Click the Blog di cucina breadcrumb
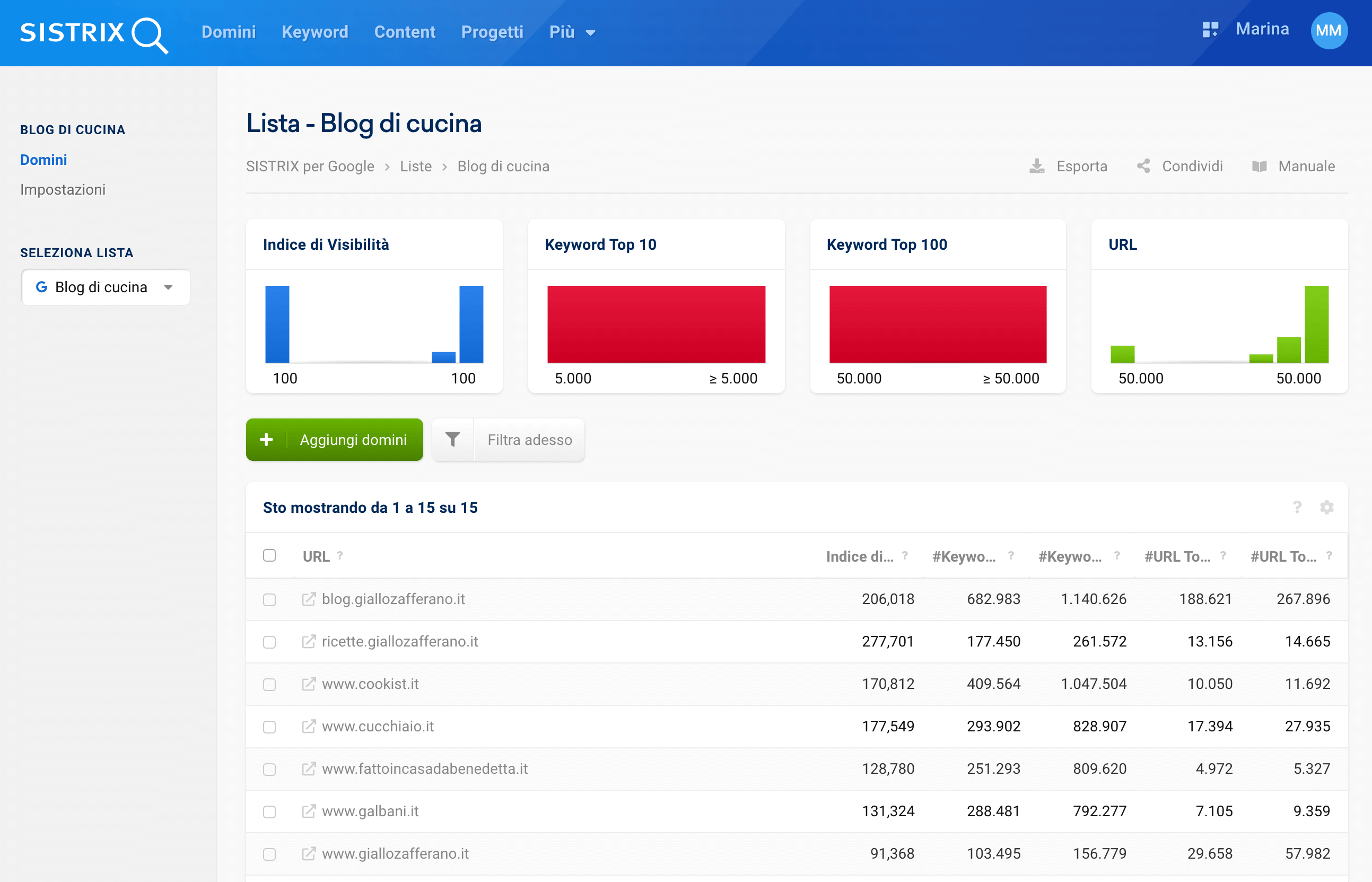This screenshot has height=882, width=1372. pos(503,166)
